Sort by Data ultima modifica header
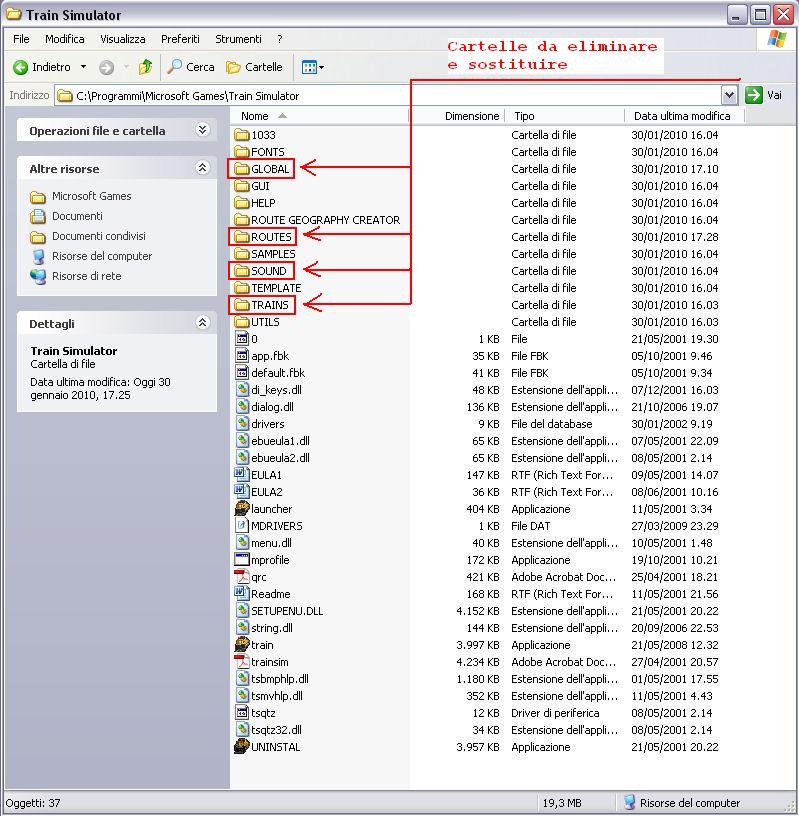Image resolution: width=799 pixels, height=816 pixels. 684,116
